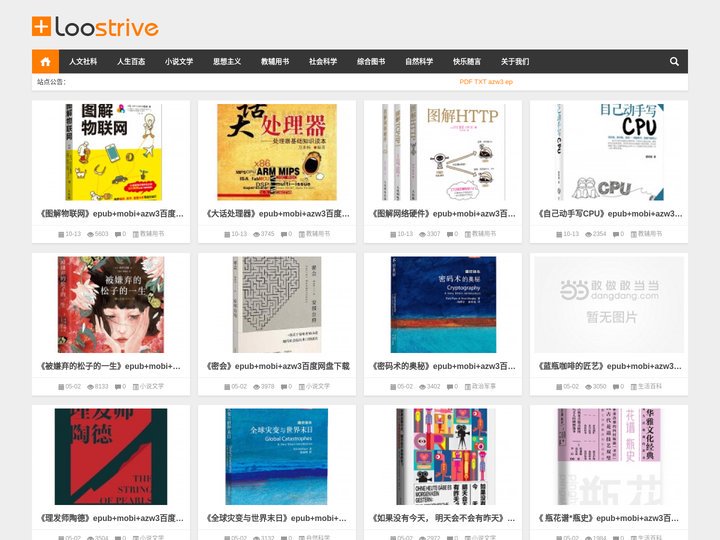Open title link 《被嫌弃的松子的一生》
The height and width of the screenshot is (540, 720).
point(110,366)
